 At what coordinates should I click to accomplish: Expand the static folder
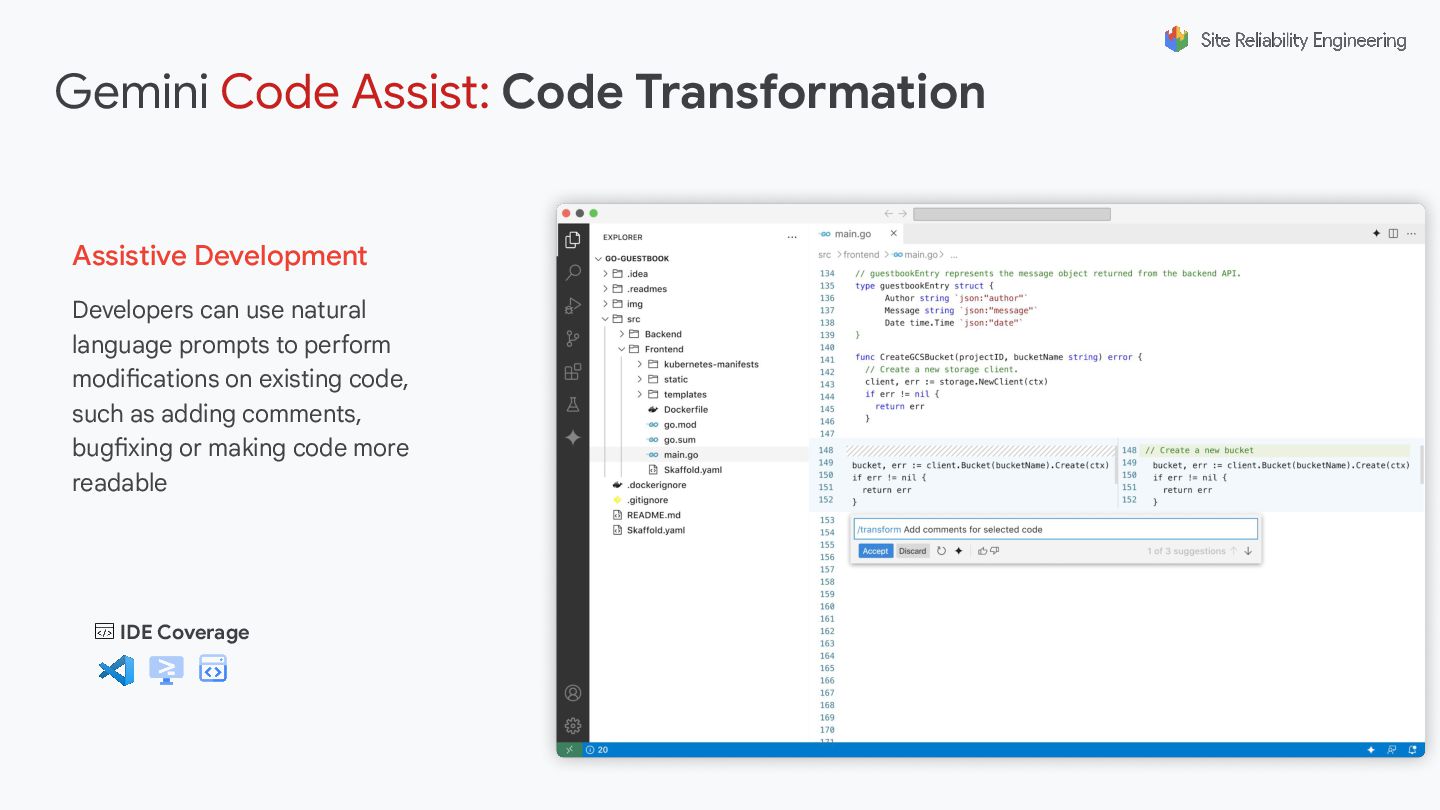(x=640, y=379)
